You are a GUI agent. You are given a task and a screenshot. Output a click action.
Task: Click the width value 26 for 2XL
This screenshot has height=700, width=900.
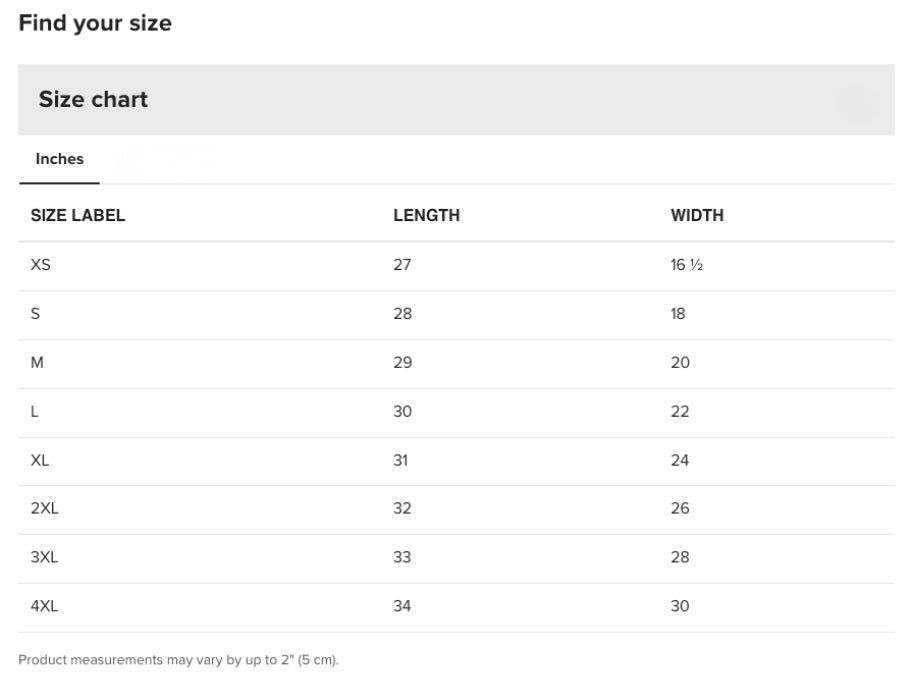[x=680, y=508]
